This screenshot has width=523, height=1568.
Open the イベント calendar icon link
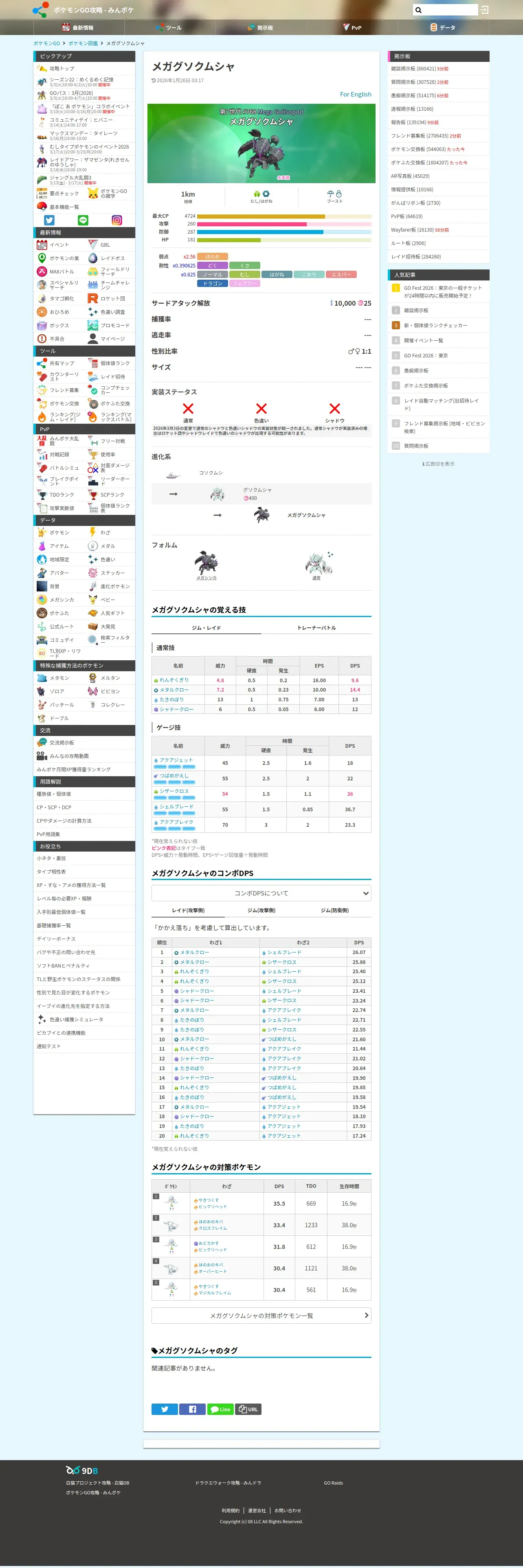pyautogui.click(x=58, y=245)
